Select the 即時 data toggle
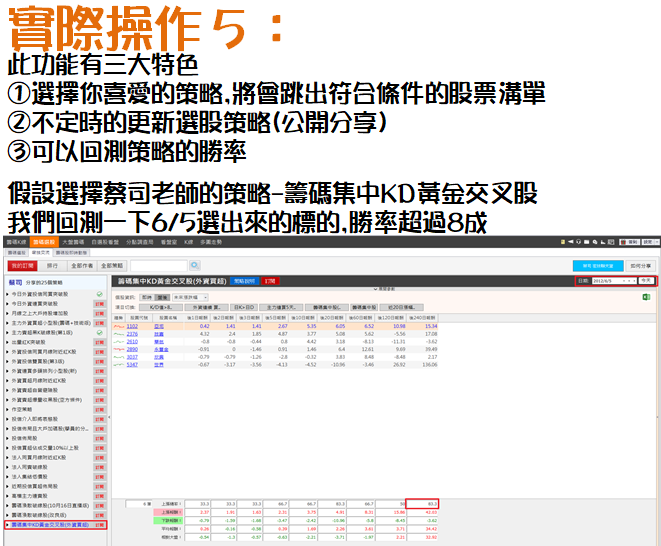This screenshot has height=546, width=661. (146, 298)
